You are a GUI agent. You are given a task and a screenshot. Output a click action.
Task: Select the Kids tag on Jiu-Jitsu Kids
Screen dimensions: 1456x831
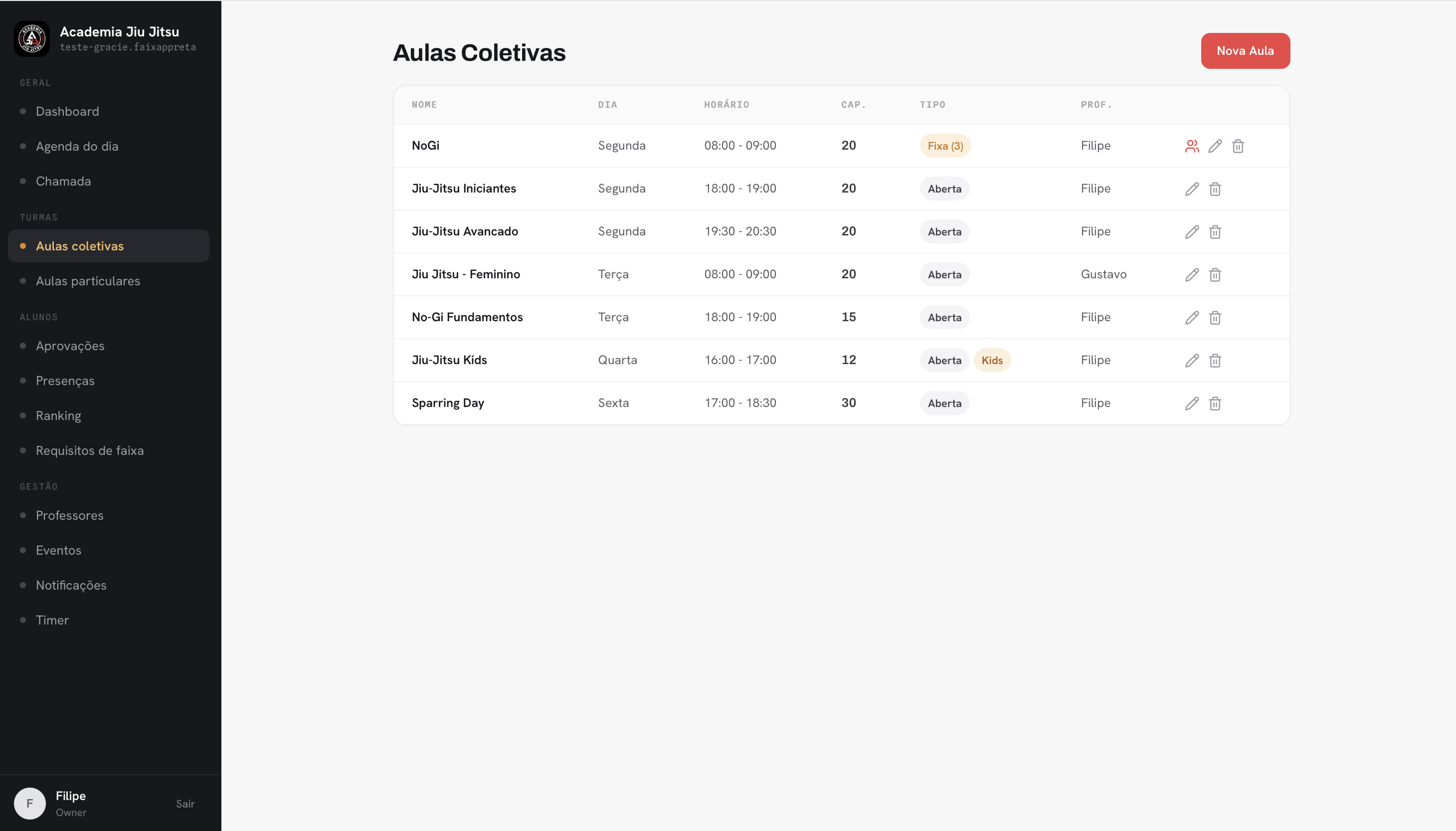tap(992, 360)
